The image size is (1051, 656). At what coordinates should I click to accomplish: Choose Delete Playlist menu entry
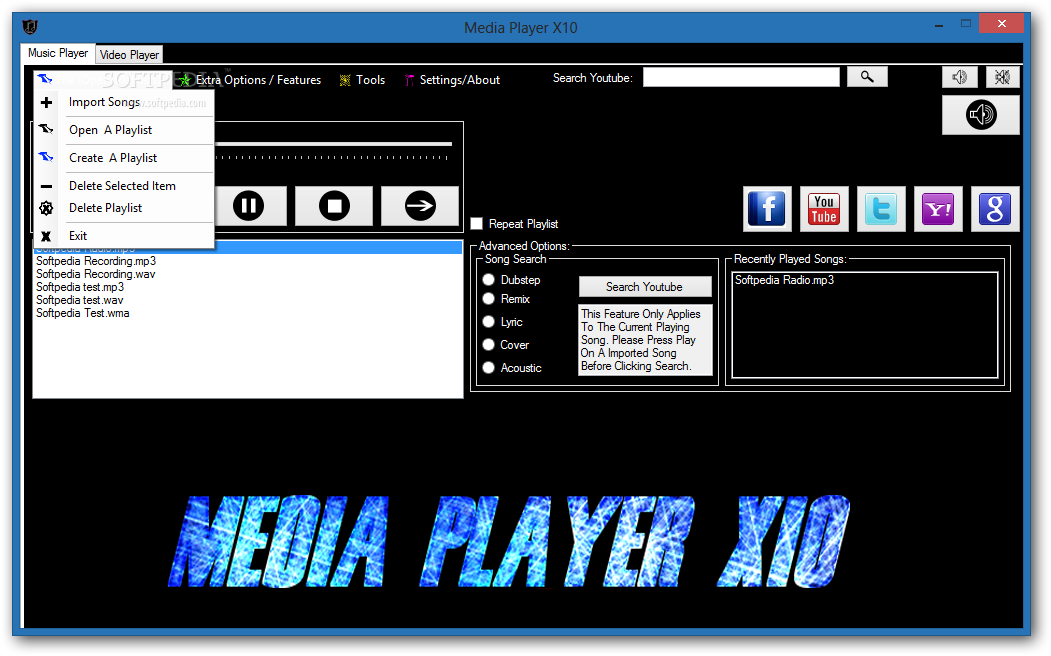[124, 208]
